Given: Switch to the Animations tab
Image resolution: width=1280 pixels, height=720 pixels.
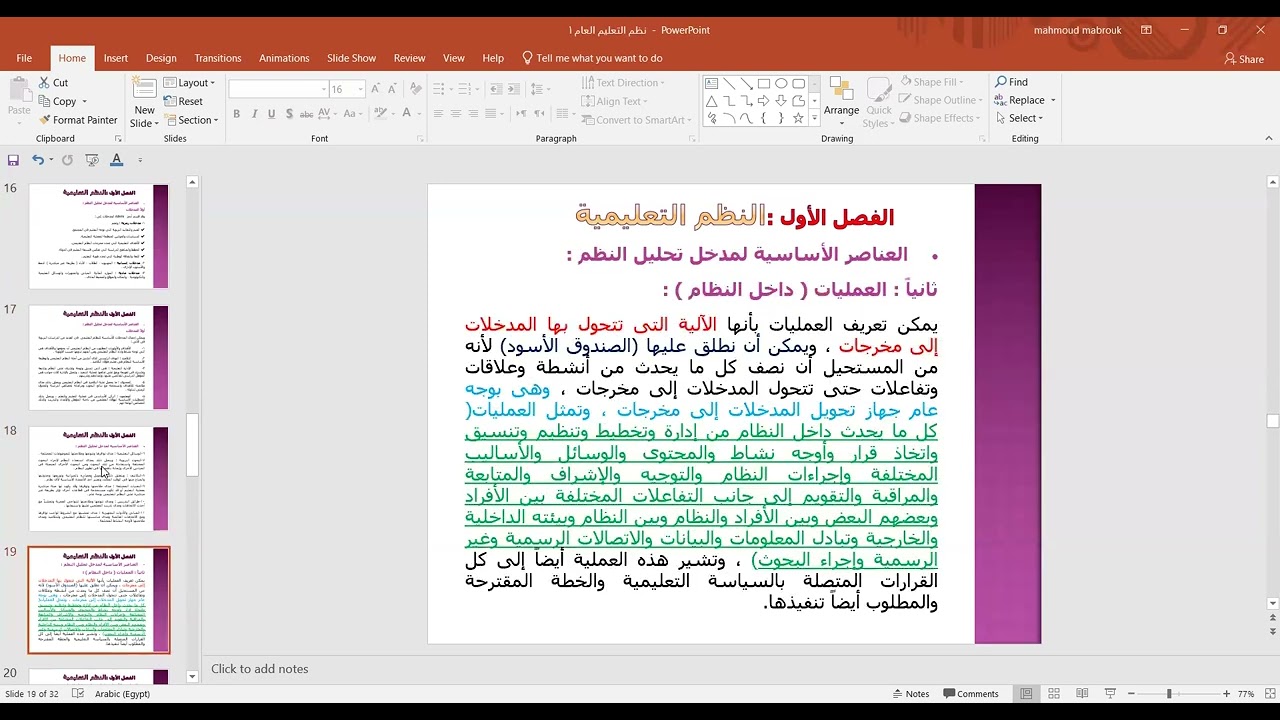Looking at the screenshot, I should (284, 58).
